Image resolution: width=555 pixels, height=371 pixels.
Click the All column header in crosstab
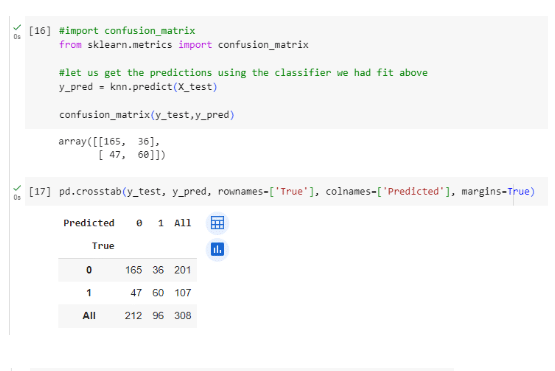(182, 223)
